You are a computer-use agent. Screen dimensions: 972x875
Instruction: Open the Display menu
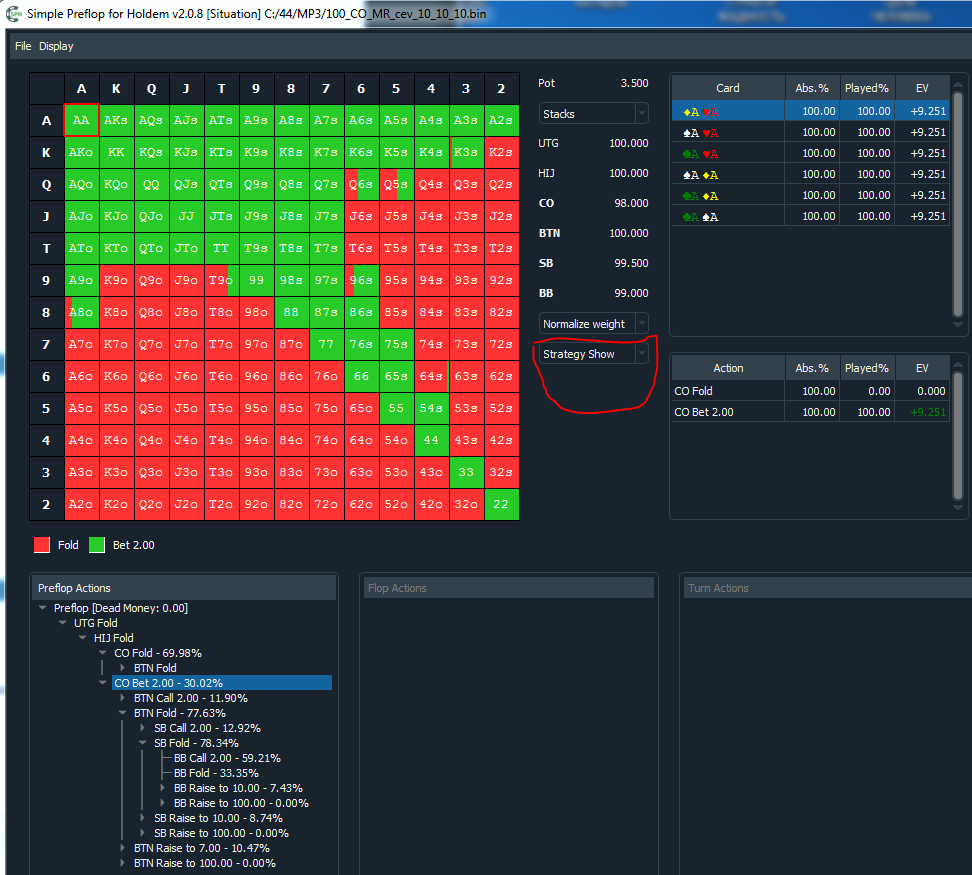pyautogui.click(x=56, y=46)
